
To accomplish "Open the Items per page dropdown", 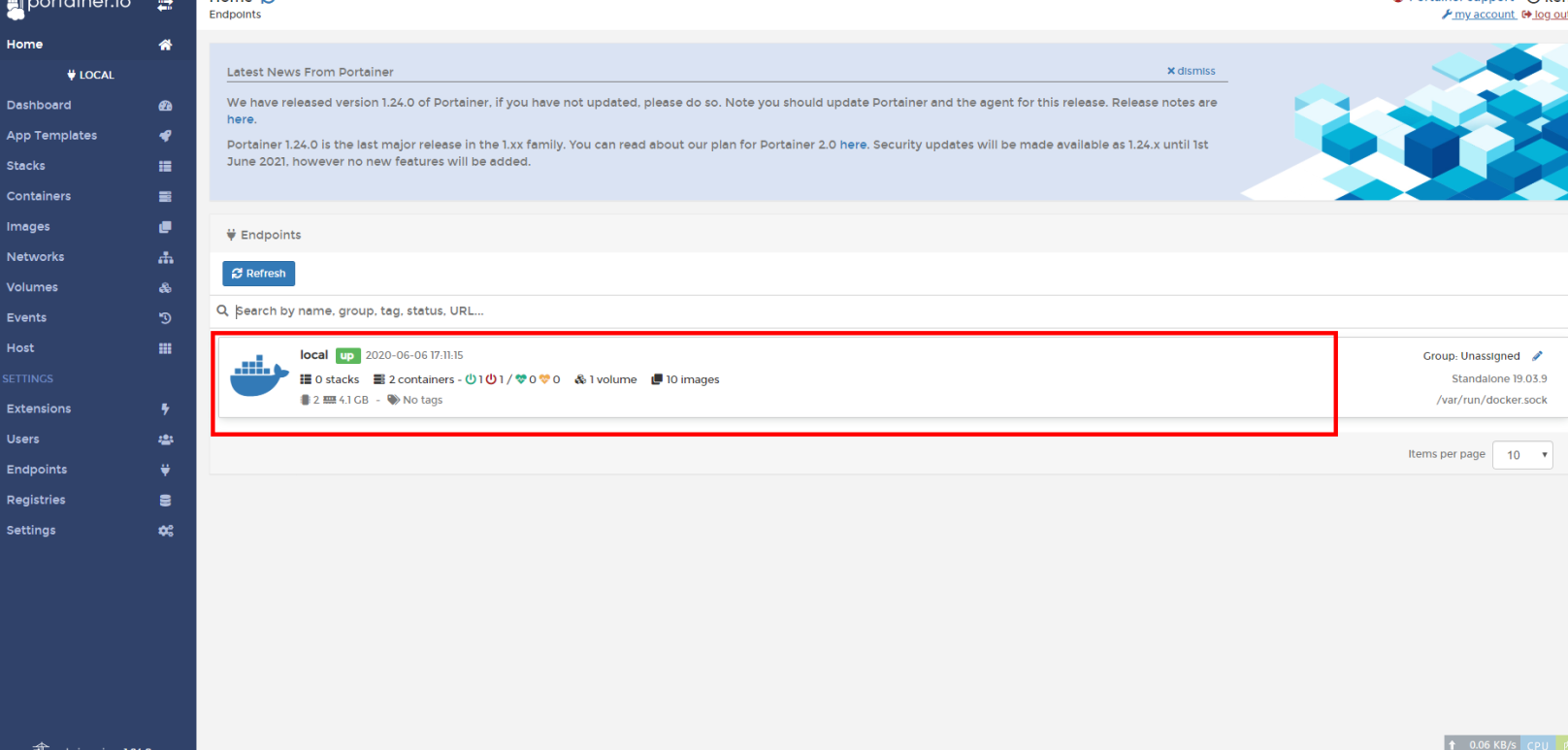I will [x=1523, y=455].
